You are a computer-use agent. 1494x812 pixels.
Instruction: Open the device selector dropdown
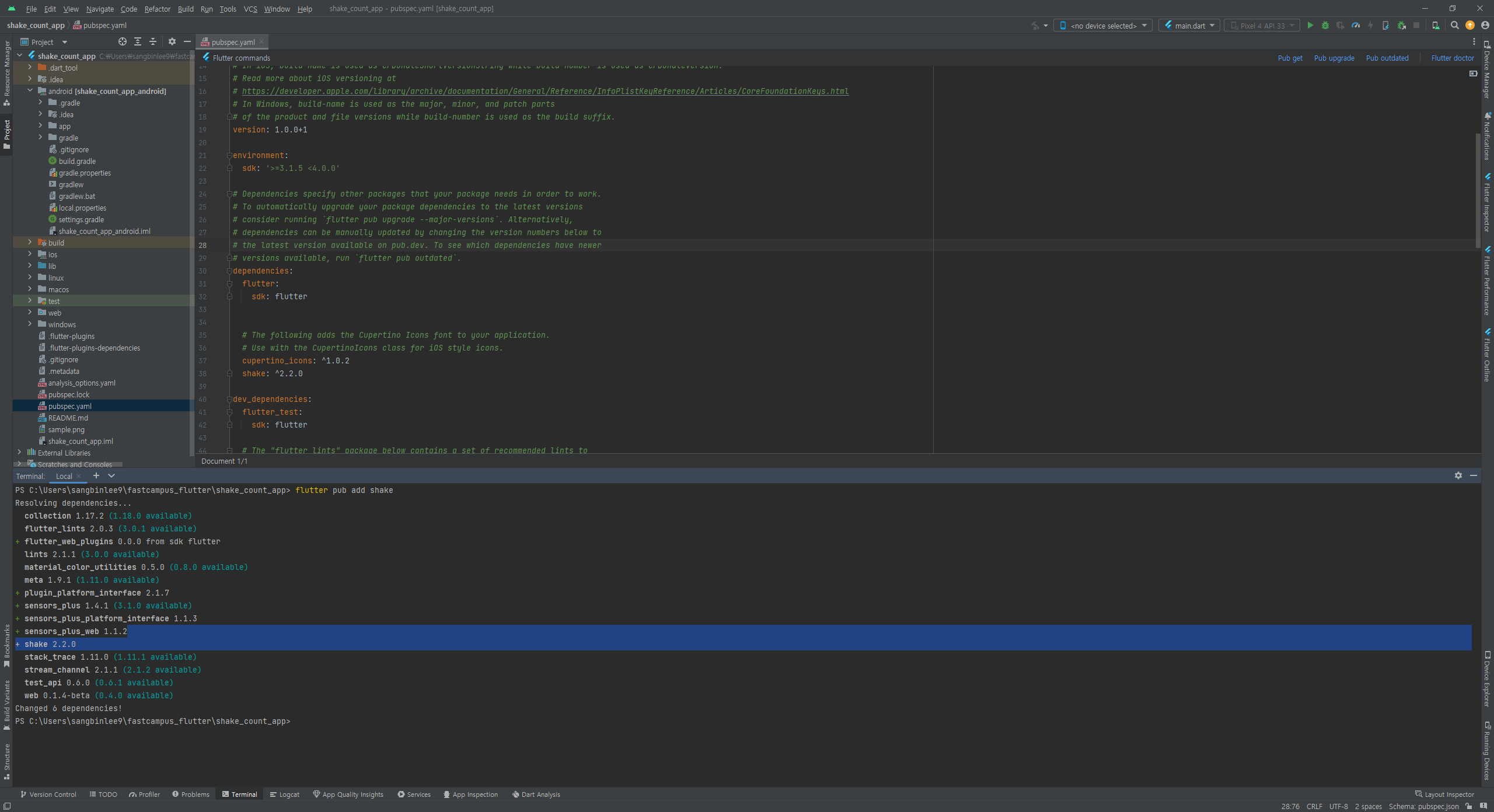1103,26
